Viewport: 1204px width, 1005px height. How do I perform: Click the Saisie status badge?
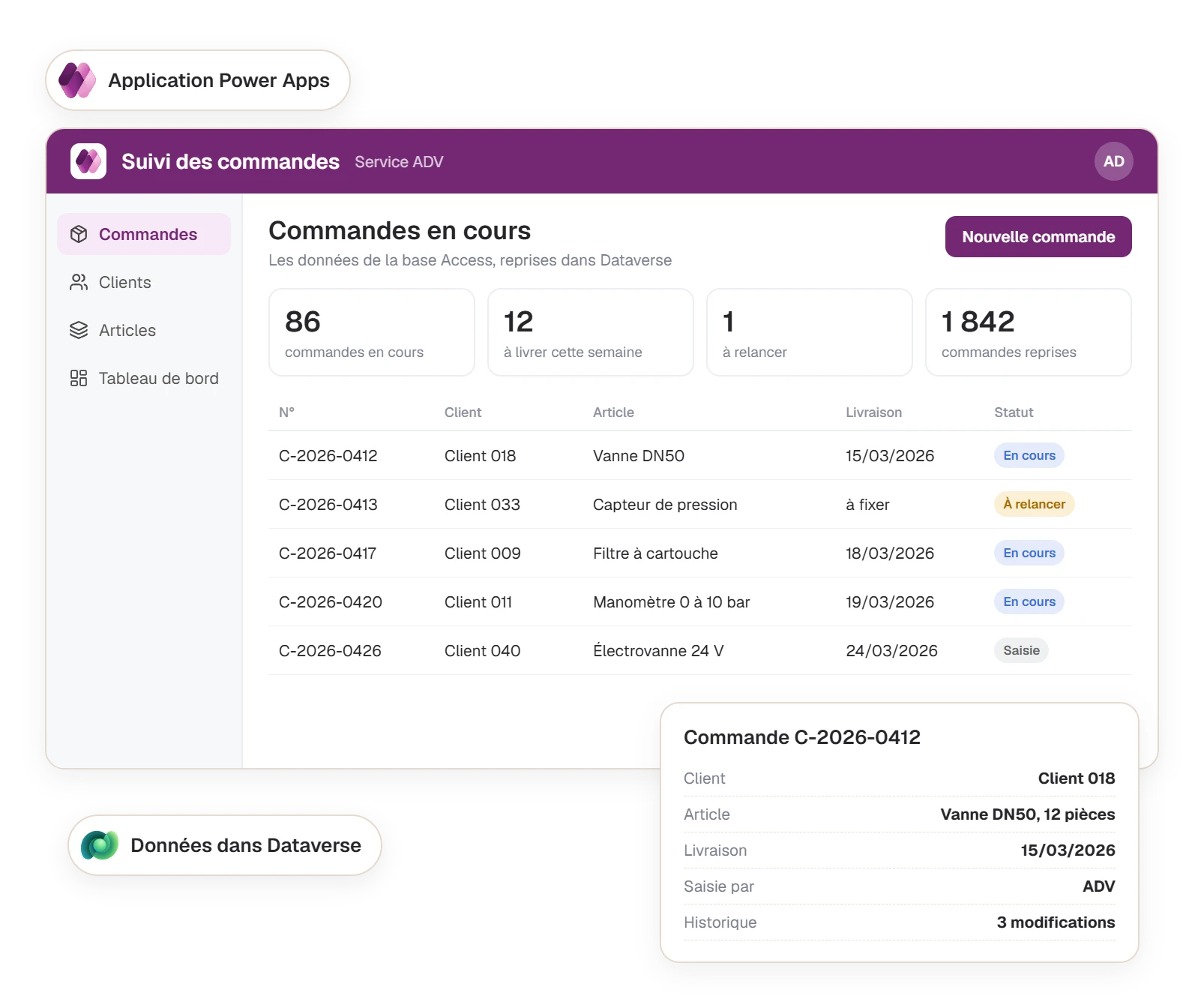click(x=1021, y=650)
